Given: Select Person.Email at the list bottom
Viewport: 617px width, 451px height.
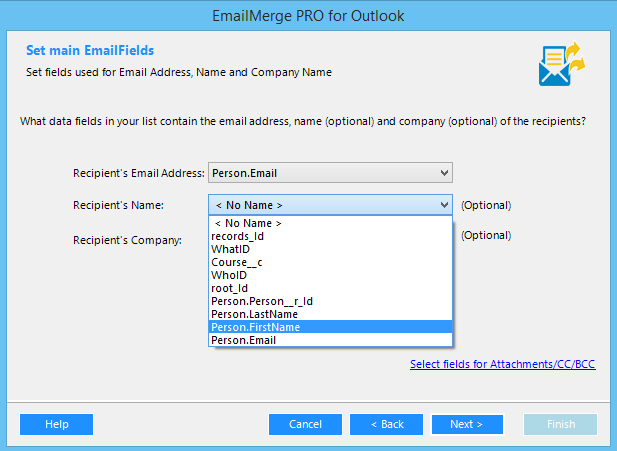Looking at the screenshot, I should (x=330, y=340).
